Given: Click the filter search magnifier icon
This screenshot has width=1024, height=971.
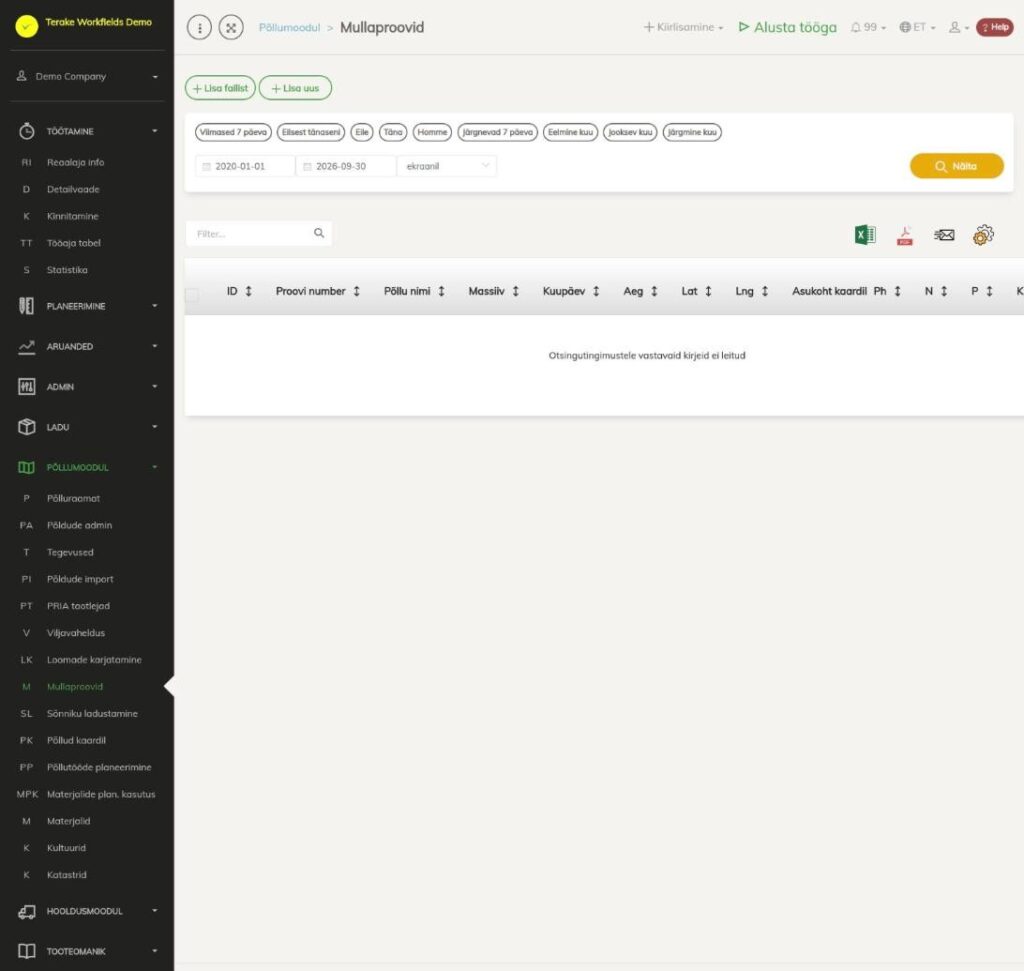Looking at the screenshot, I should pos(319,233).
